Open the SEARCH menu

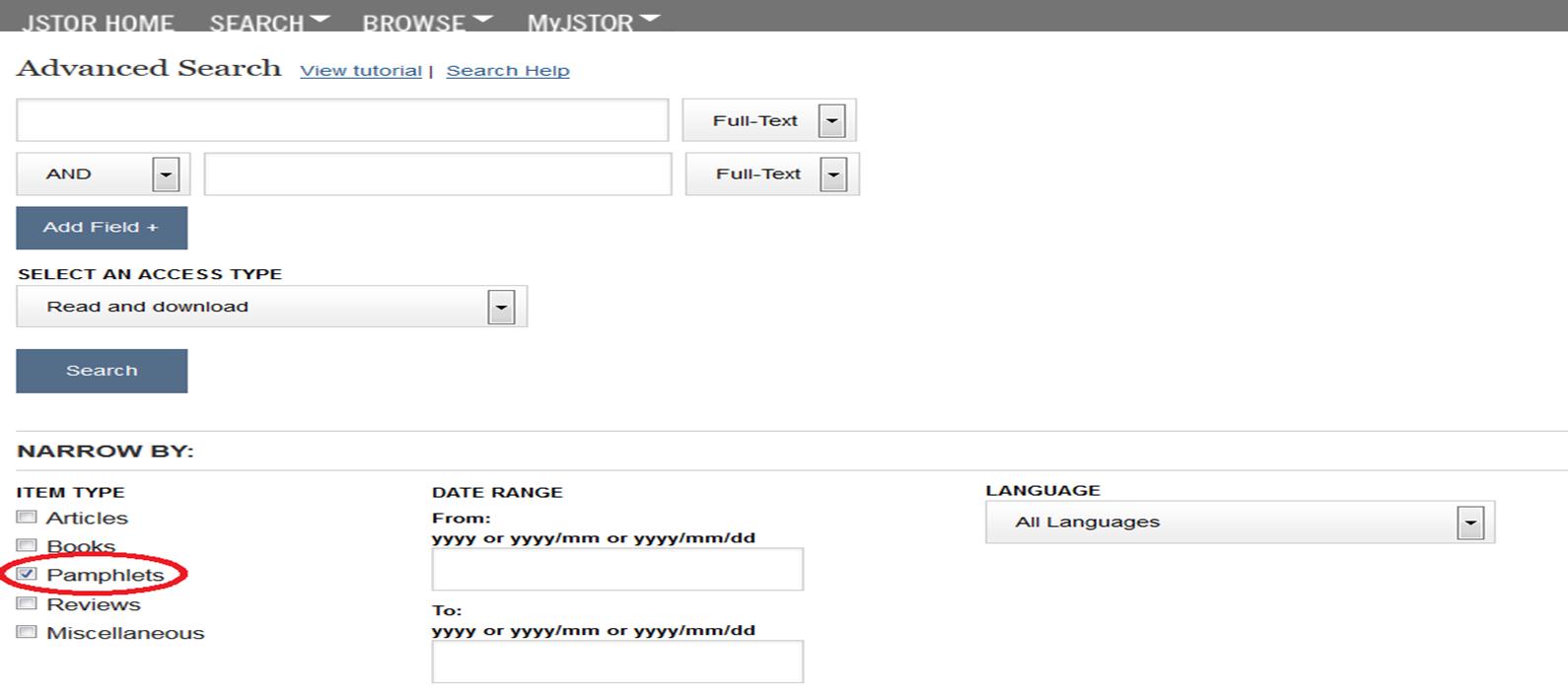[269, 22]
